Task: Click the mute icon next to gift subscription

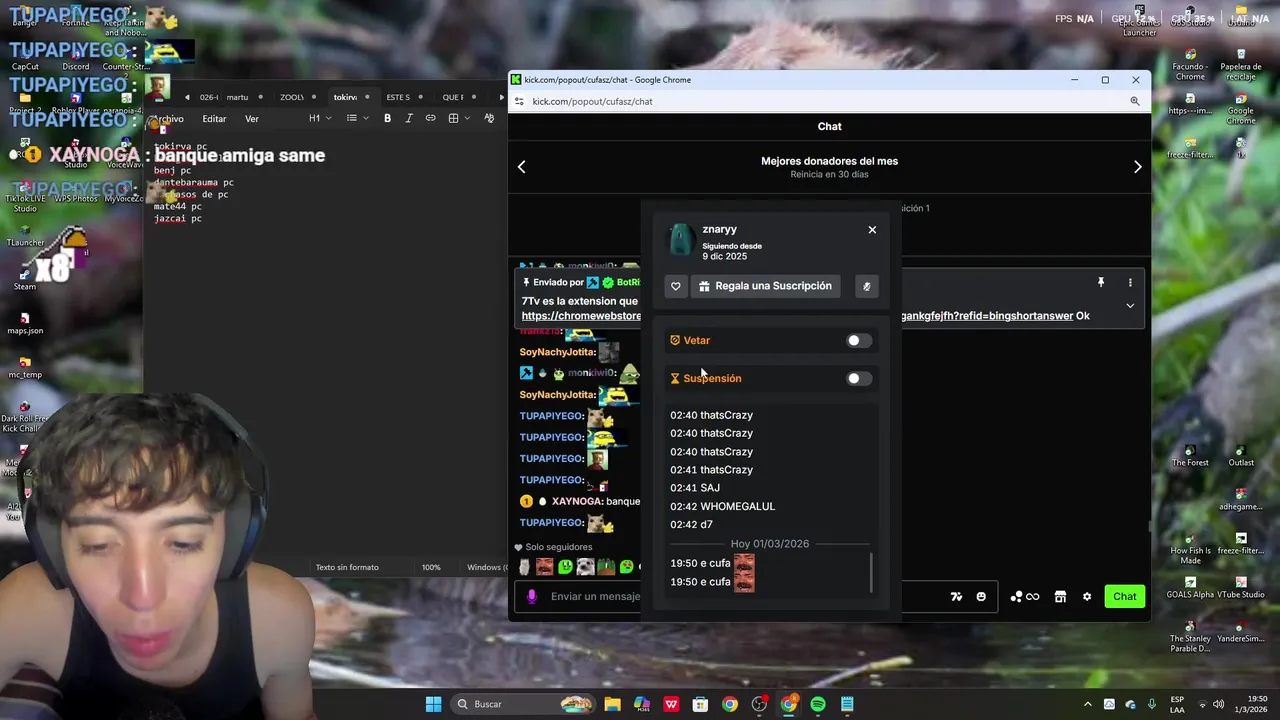Action: click(867, 286)
